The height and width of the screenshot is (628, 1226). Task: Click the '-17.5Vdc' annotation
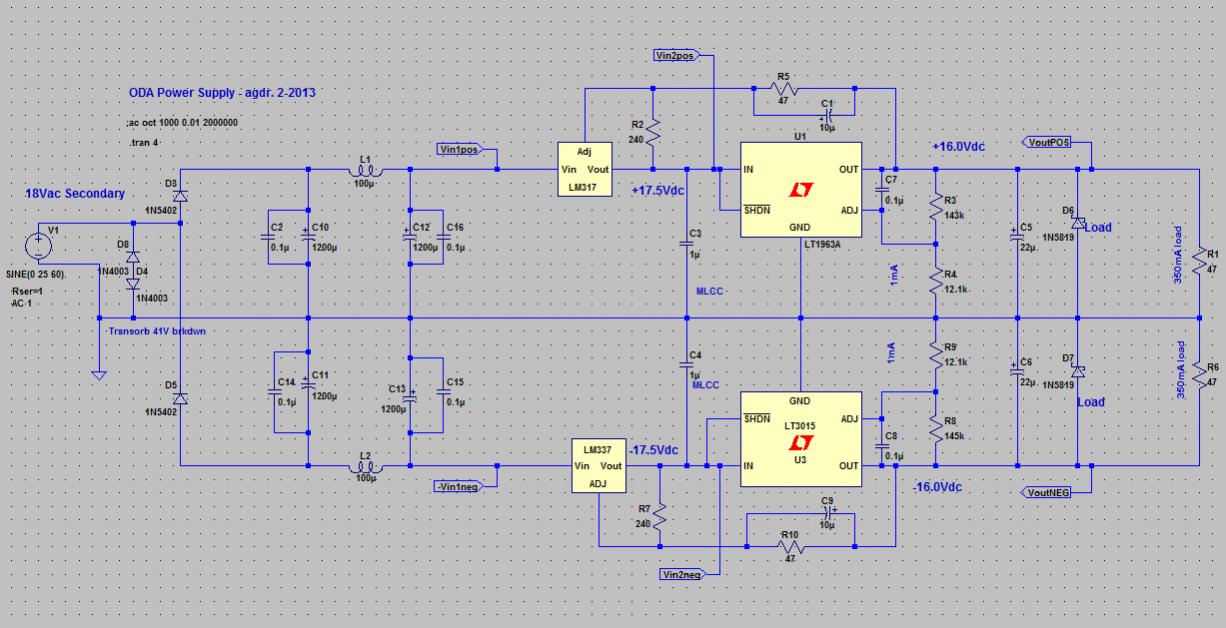tap(654, 449)
